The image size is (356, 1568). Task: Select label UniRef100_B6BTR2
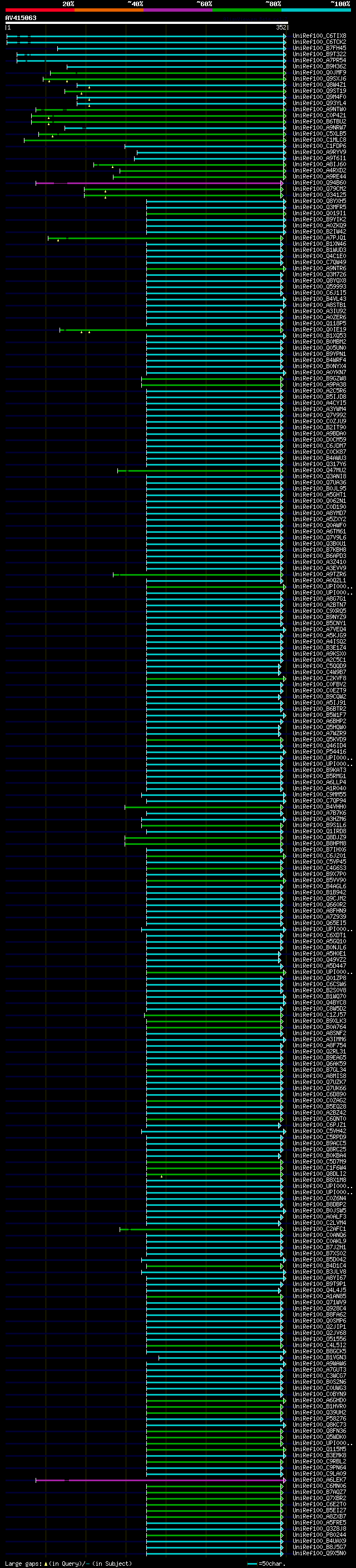click(x=319, y=709)
